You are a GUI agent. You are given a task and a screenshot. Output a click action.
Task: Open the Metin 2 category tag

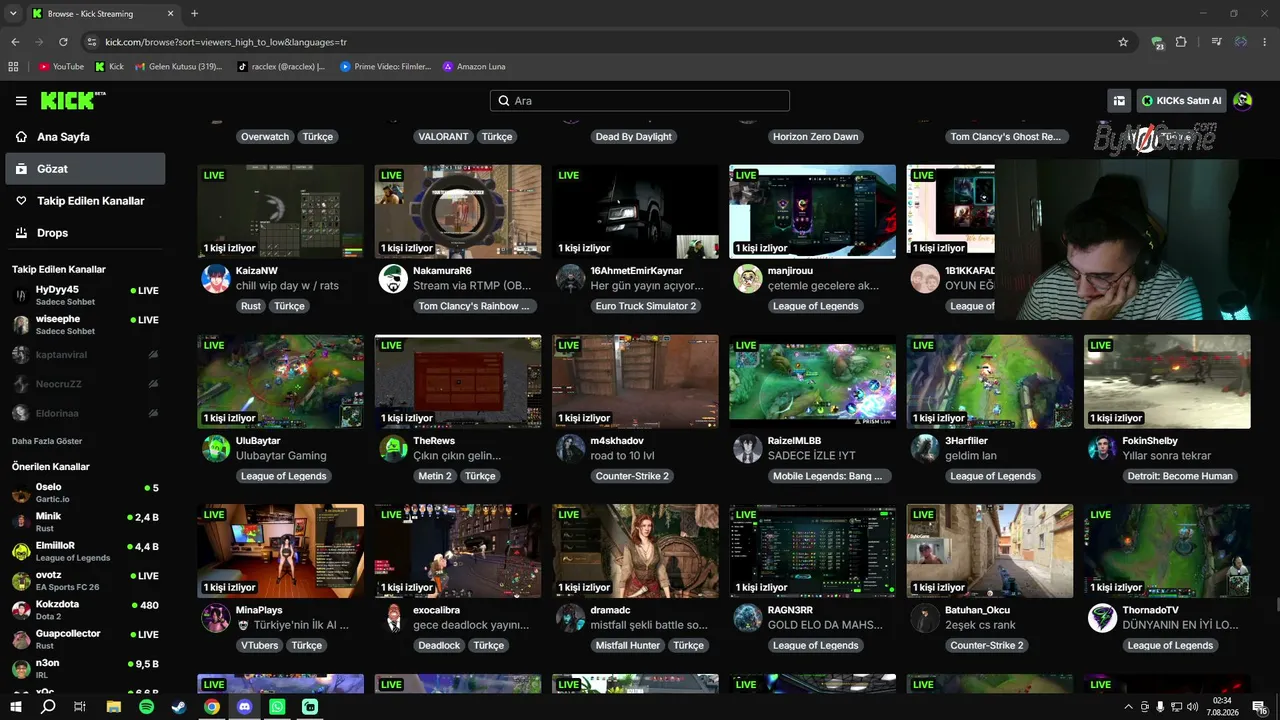click(435, 476)
